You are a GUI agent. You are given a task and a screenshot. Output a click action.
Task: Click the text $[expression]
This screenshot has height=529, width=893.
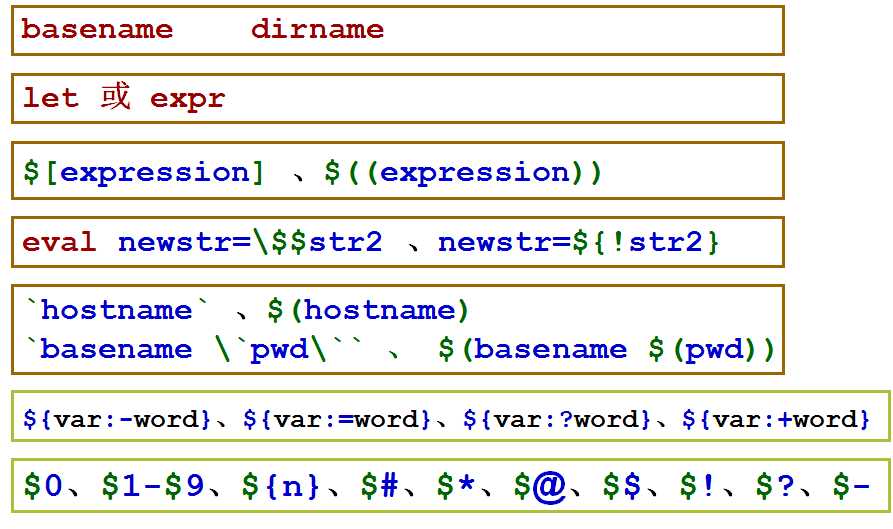144,172
